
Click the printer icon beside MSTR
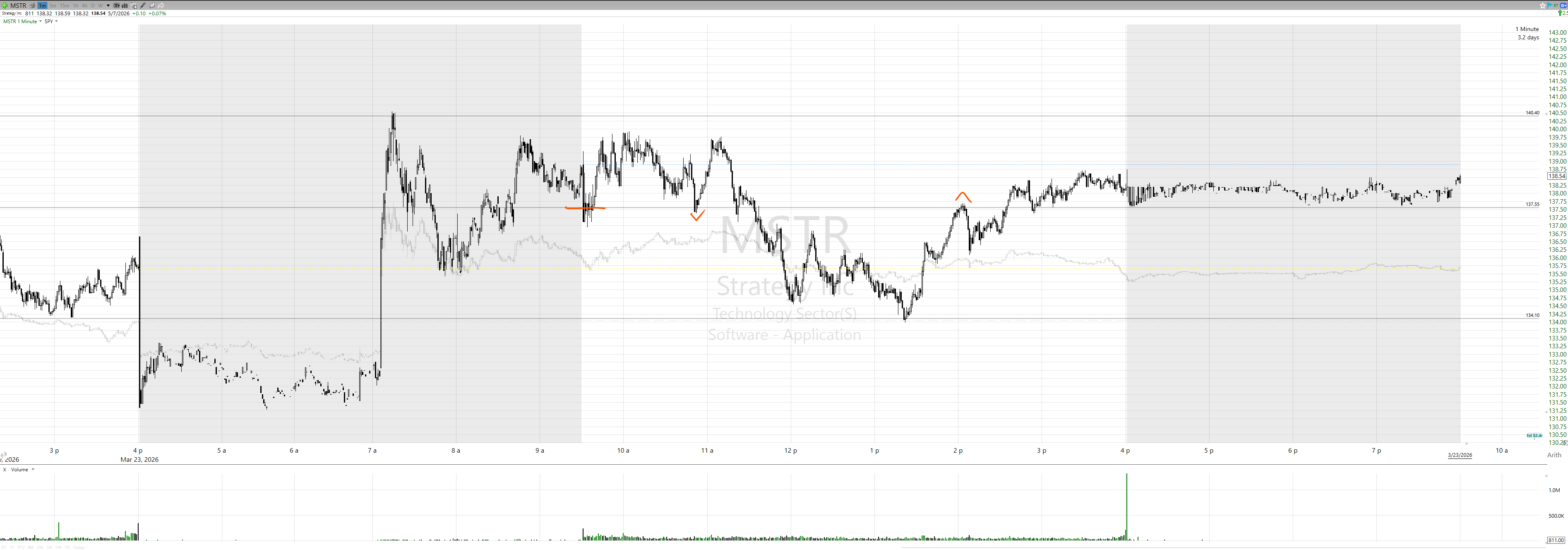[x=32, y=5]
